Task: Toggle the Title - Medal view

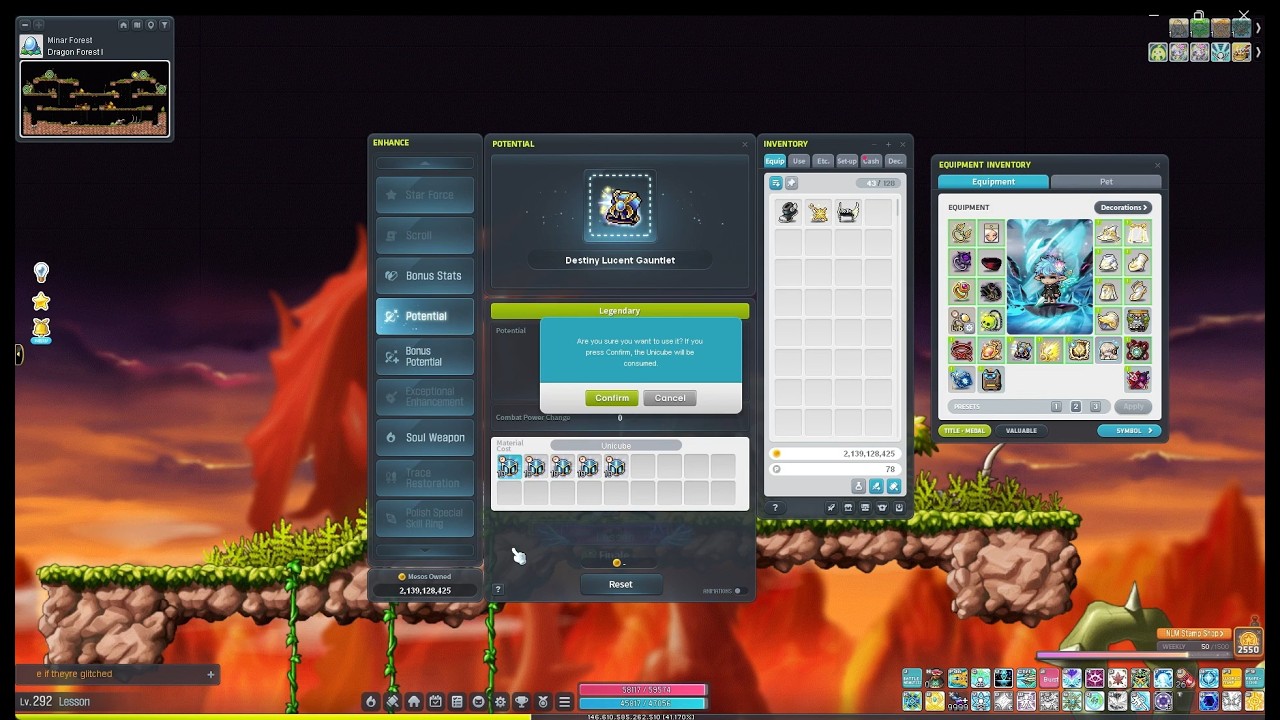Action: tap(964, 431)
